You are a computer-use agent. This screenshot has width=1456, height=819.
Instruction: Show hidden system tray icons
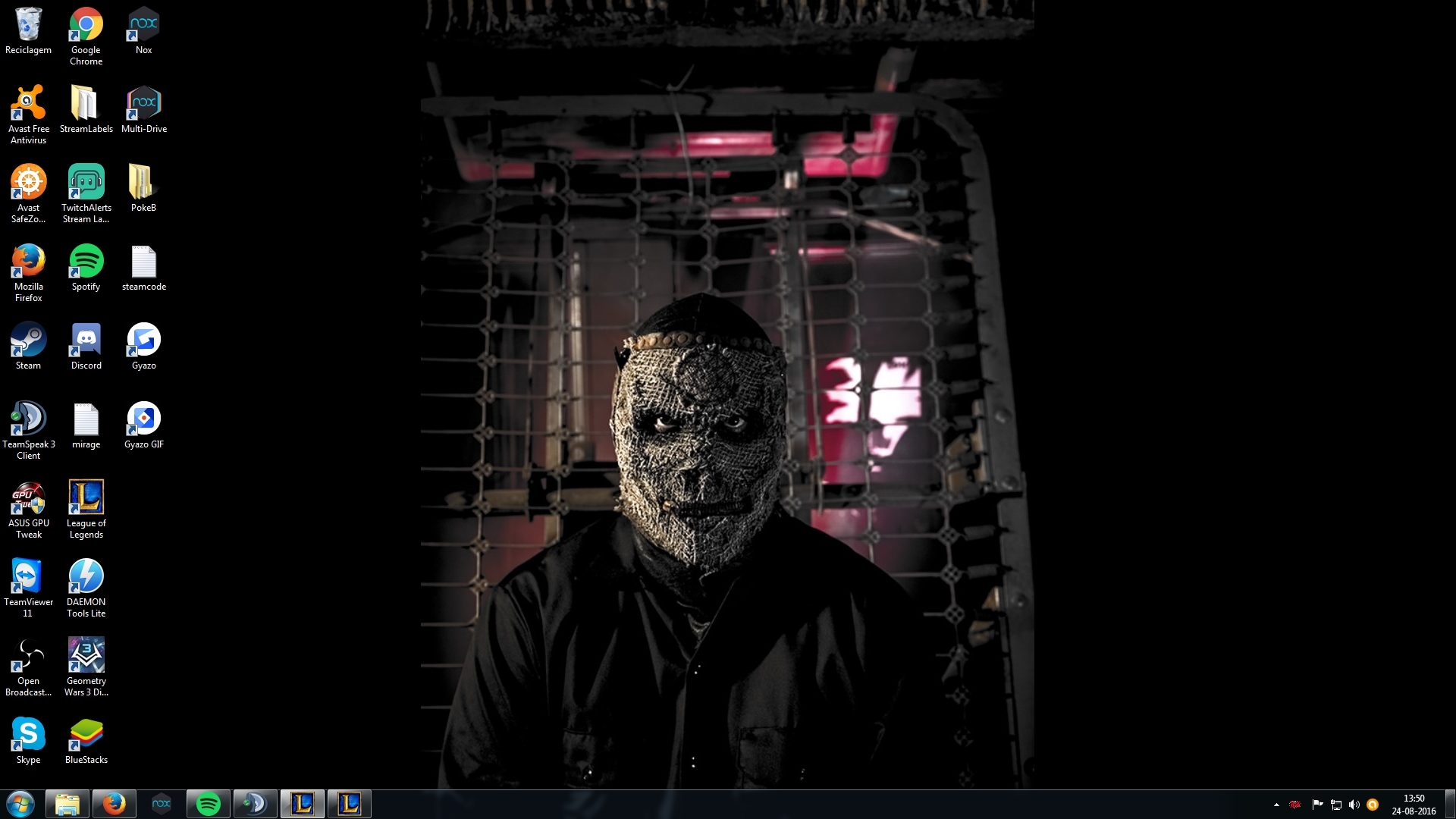click(1276, 805)
